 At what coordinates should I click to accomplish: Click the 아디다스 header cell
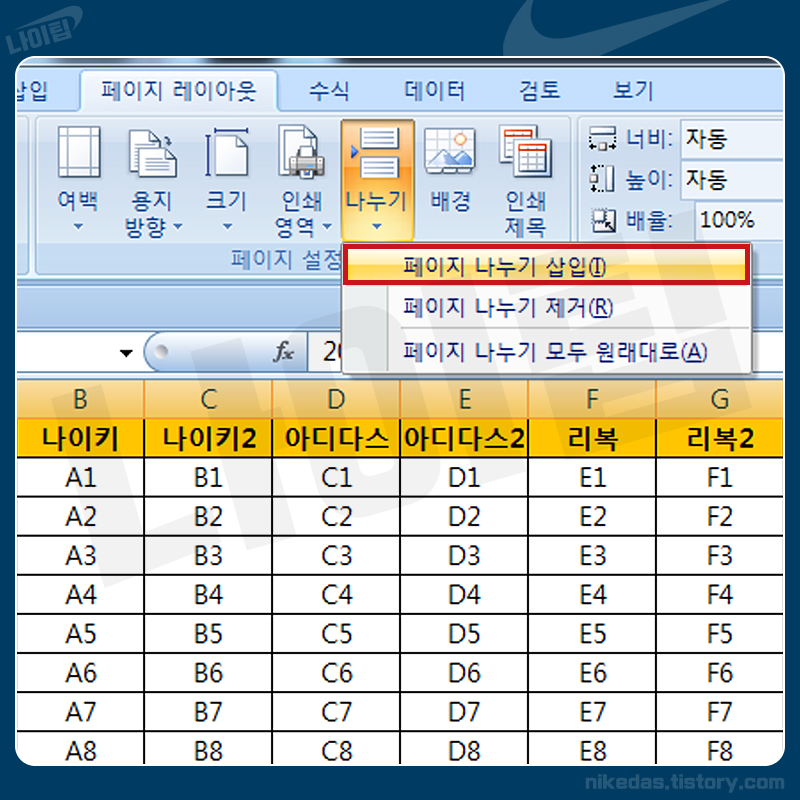point(336,438)
